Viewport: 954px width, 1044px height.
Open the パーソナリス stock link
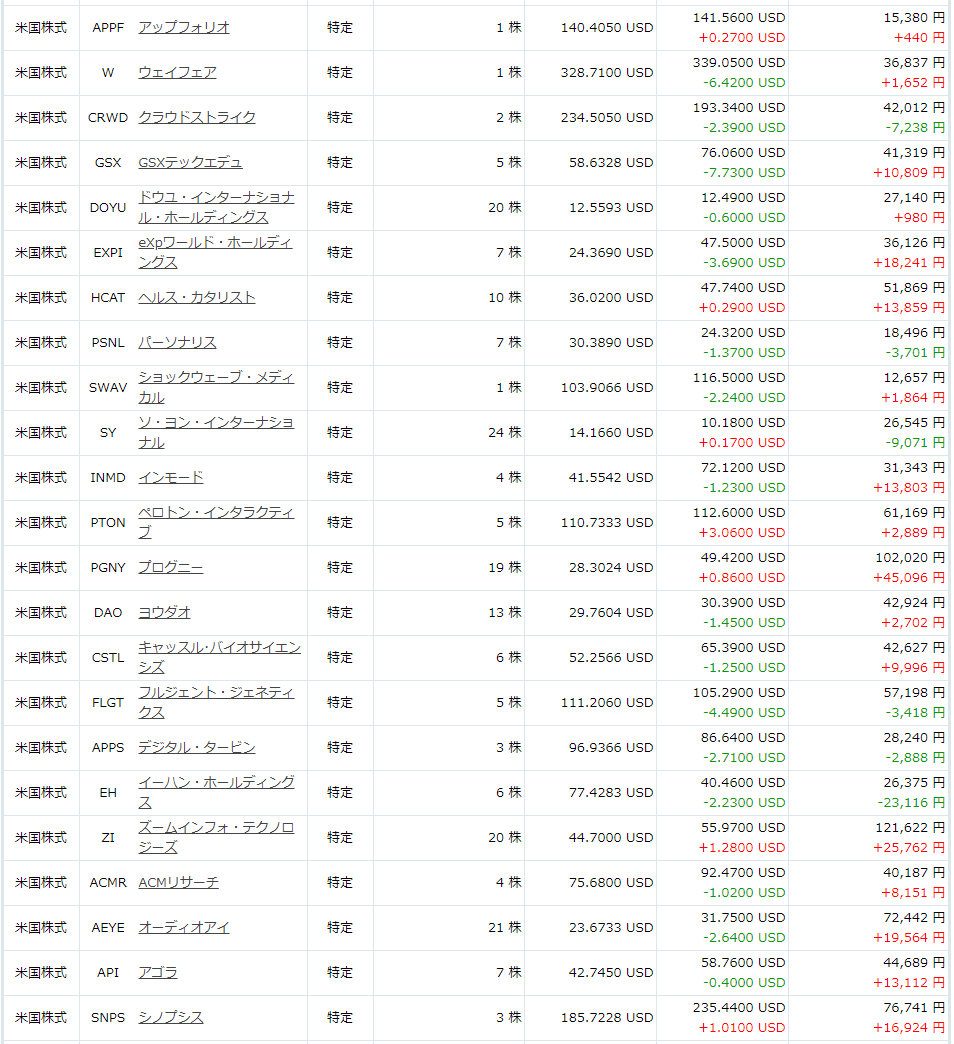tap(177, 342)
